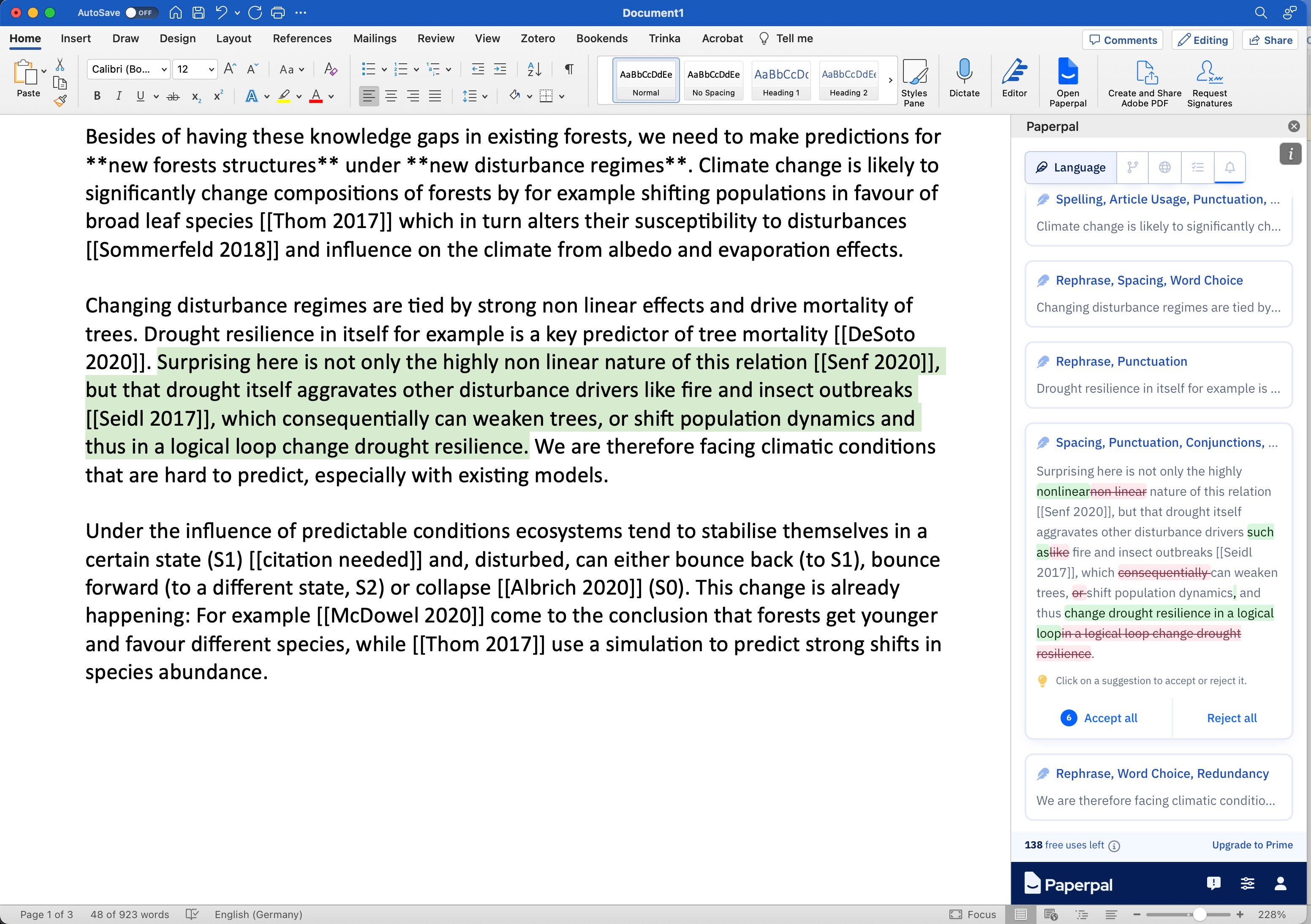
Task: Switch to the Zotero ribbon tab
Action: [x=537, y=38]
